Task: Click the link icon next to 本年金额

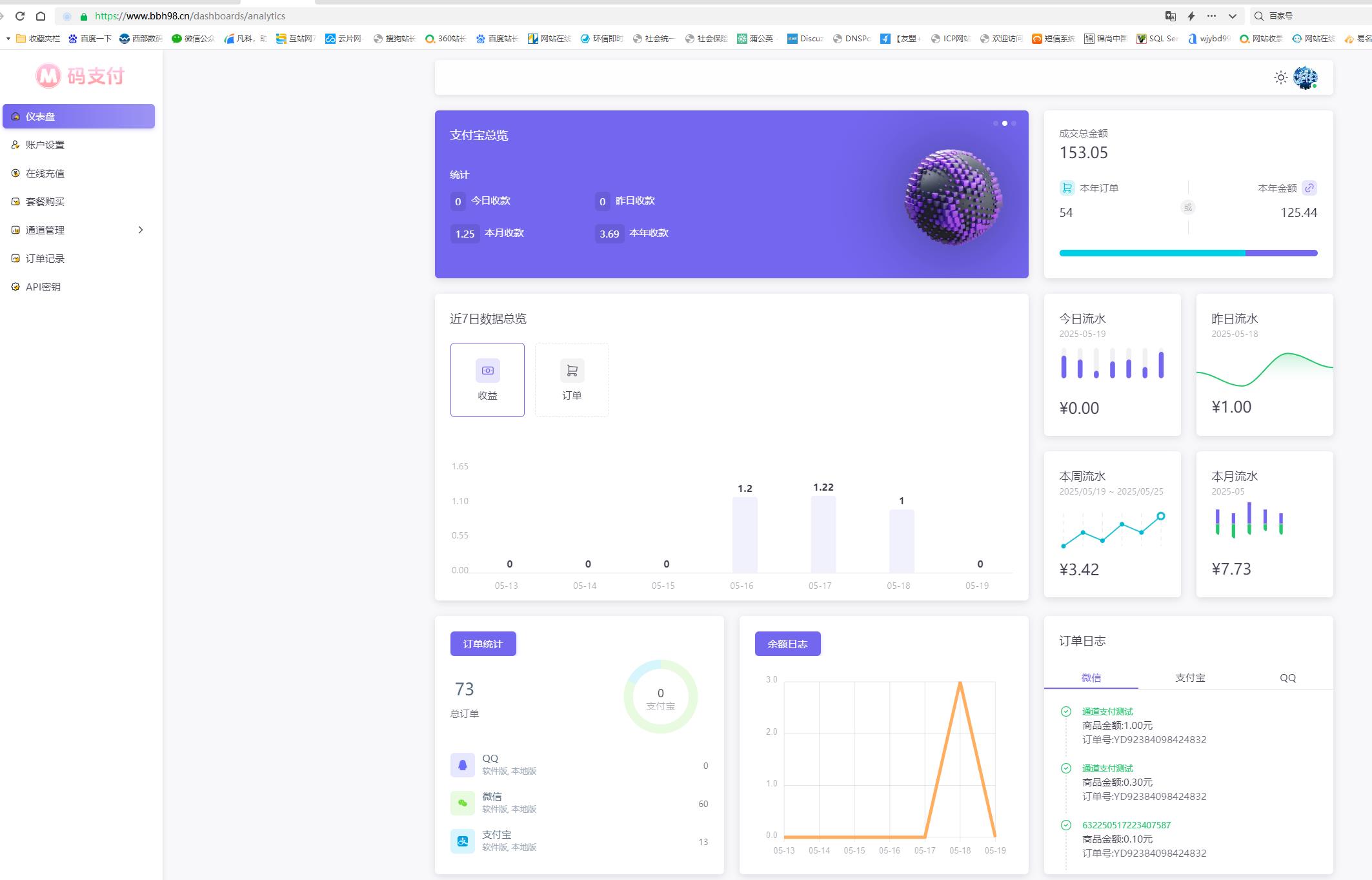Action: (1309, 188)
